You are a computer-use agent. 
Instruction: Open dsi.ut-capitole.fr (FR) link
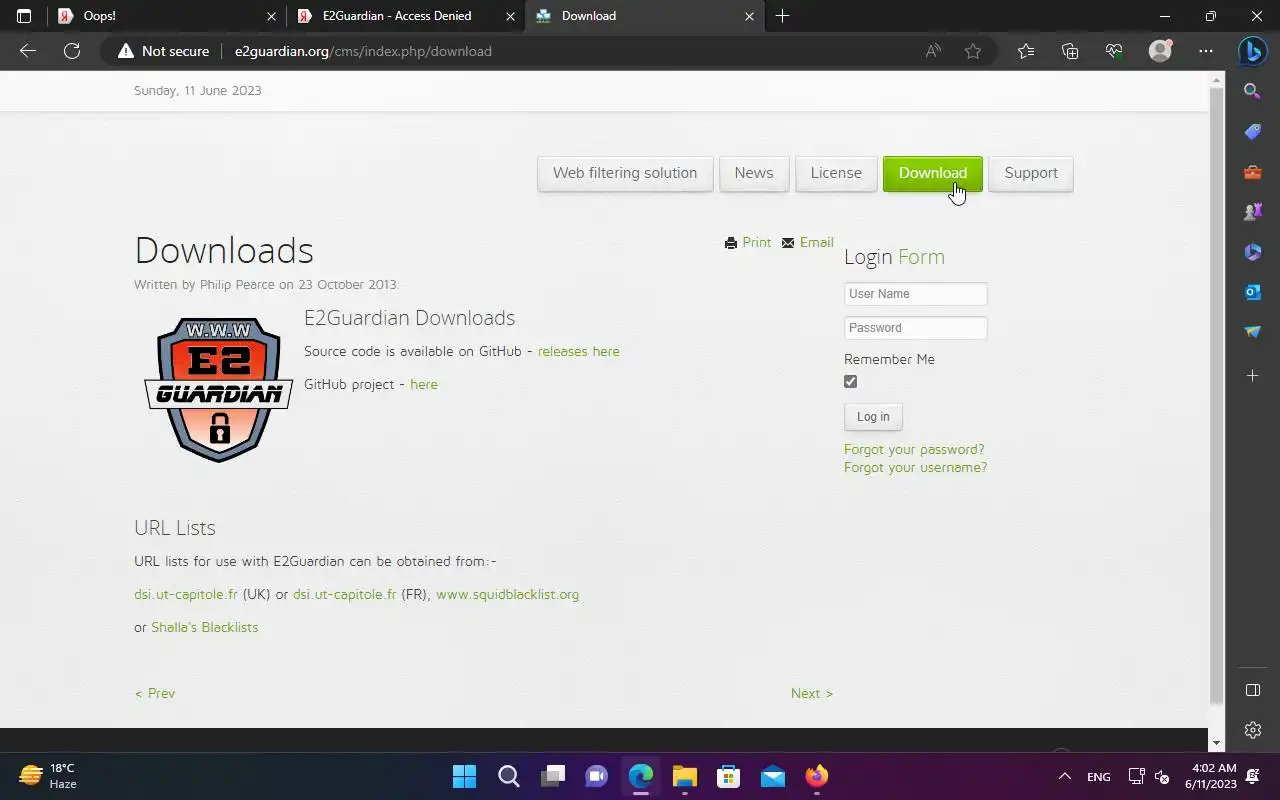pos(345,594)
